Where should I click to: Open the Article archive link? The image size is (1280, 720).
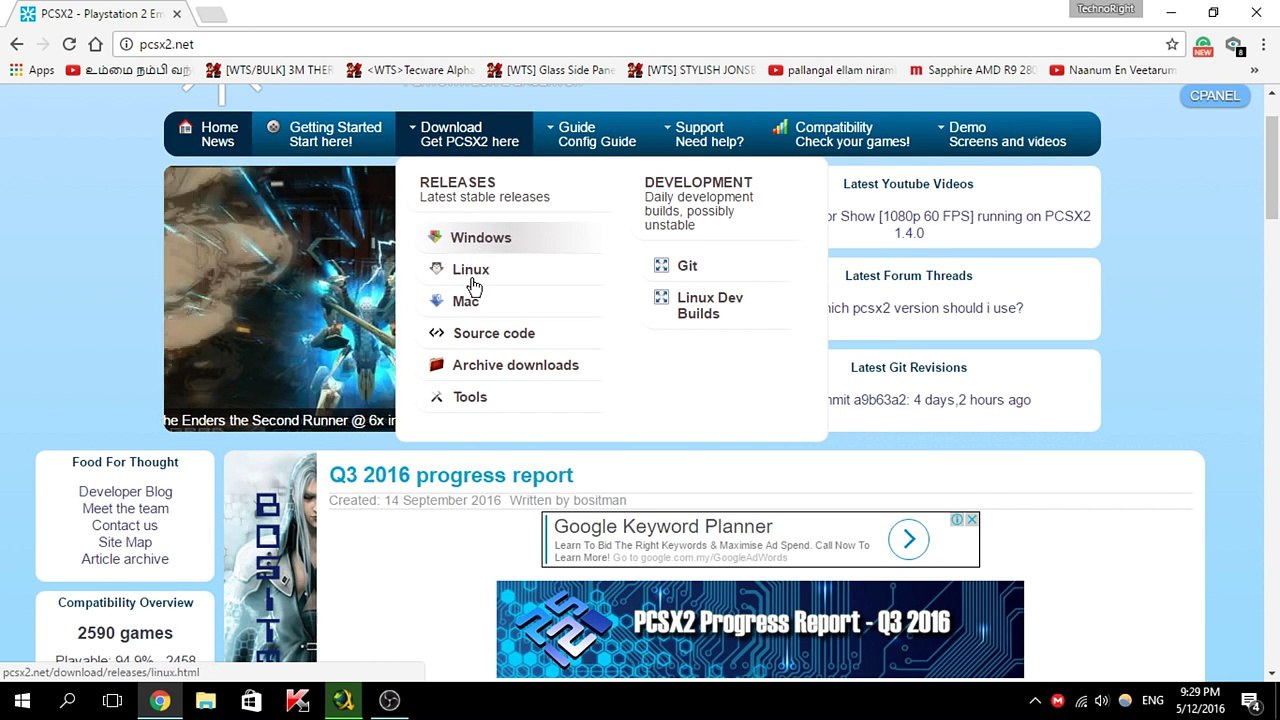pyautogui.click(x=125, y=559)
